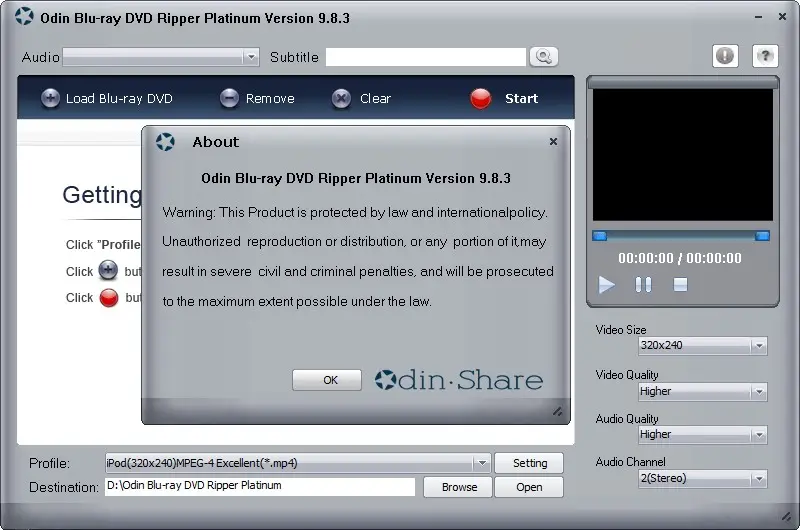Click the Load Blu-ray DVD label
Viewport: 800px width, 530px height.
[x=119, y=98]
